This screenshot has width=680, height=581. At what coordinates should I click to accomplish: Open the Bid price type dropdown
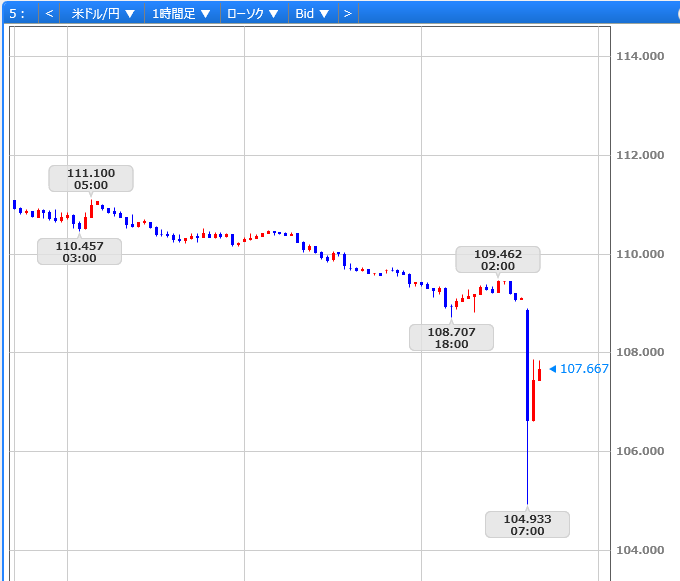(x=312, y=13)
